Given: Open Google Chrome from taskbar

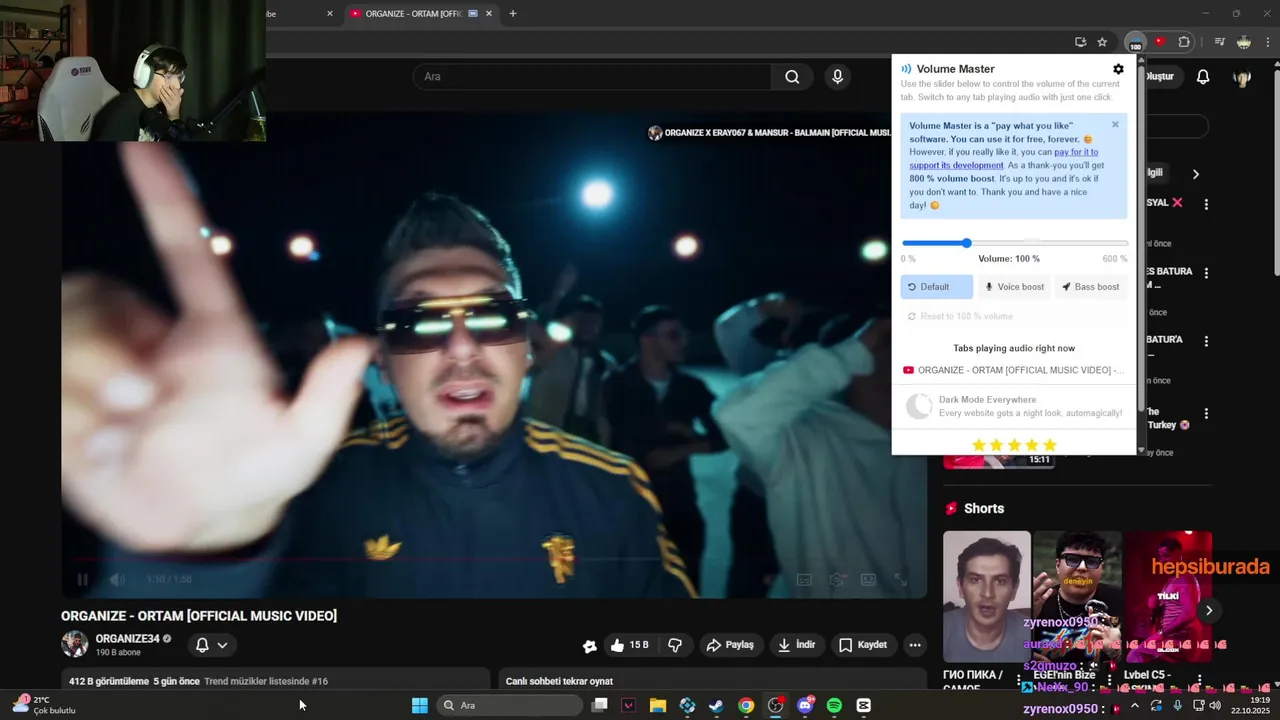Looking at the screenshot, I should [746, 705].
